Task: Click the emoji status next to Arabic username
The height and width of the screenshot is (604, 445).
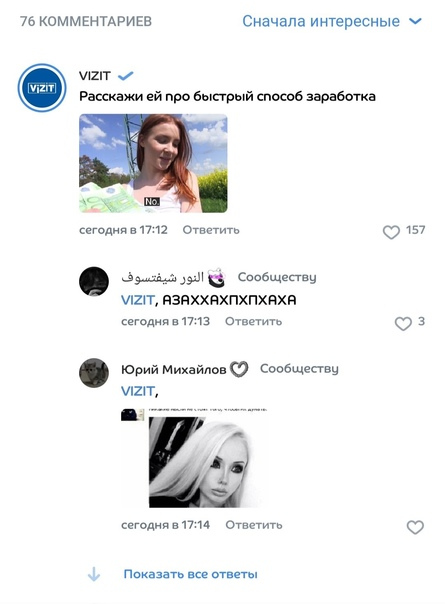Action: (217, 277)
